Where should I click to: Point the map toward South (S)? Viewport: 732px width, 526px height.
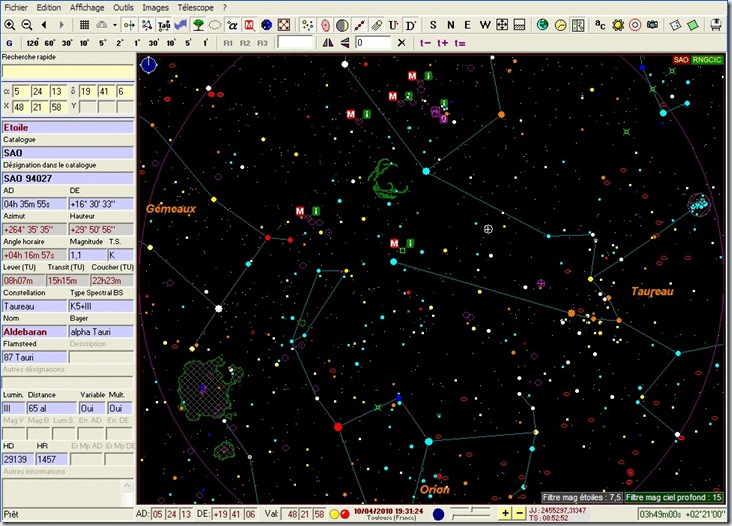coord(433,25)
